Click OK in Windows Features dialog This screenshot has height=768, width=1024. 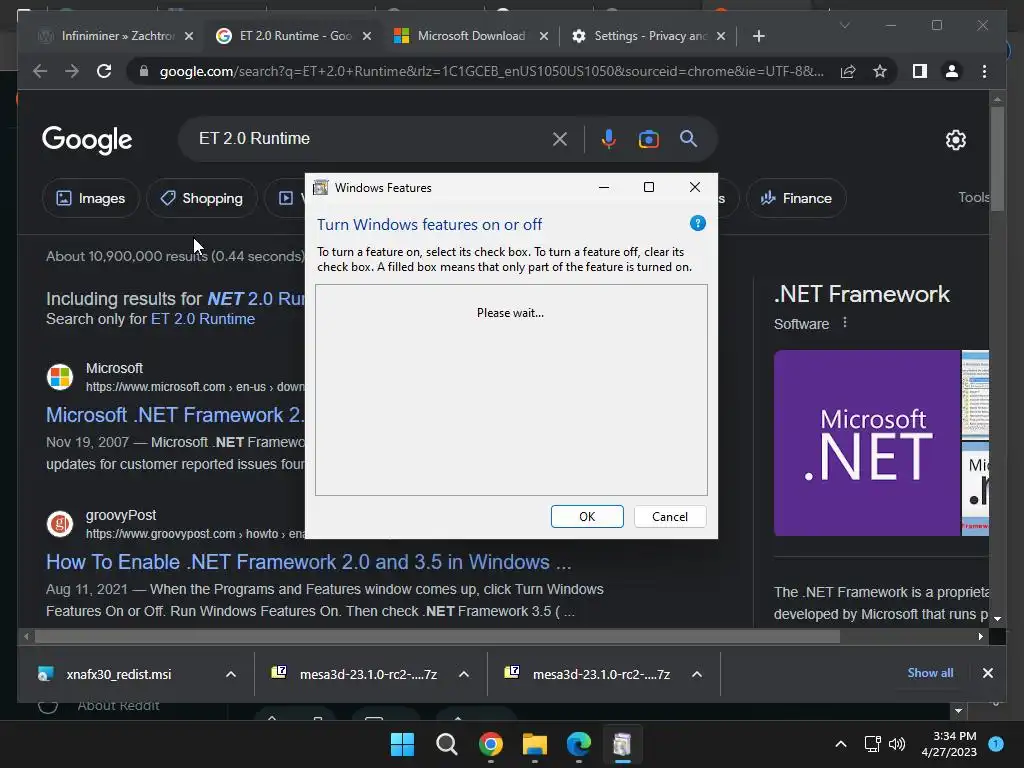click(587, 517)
